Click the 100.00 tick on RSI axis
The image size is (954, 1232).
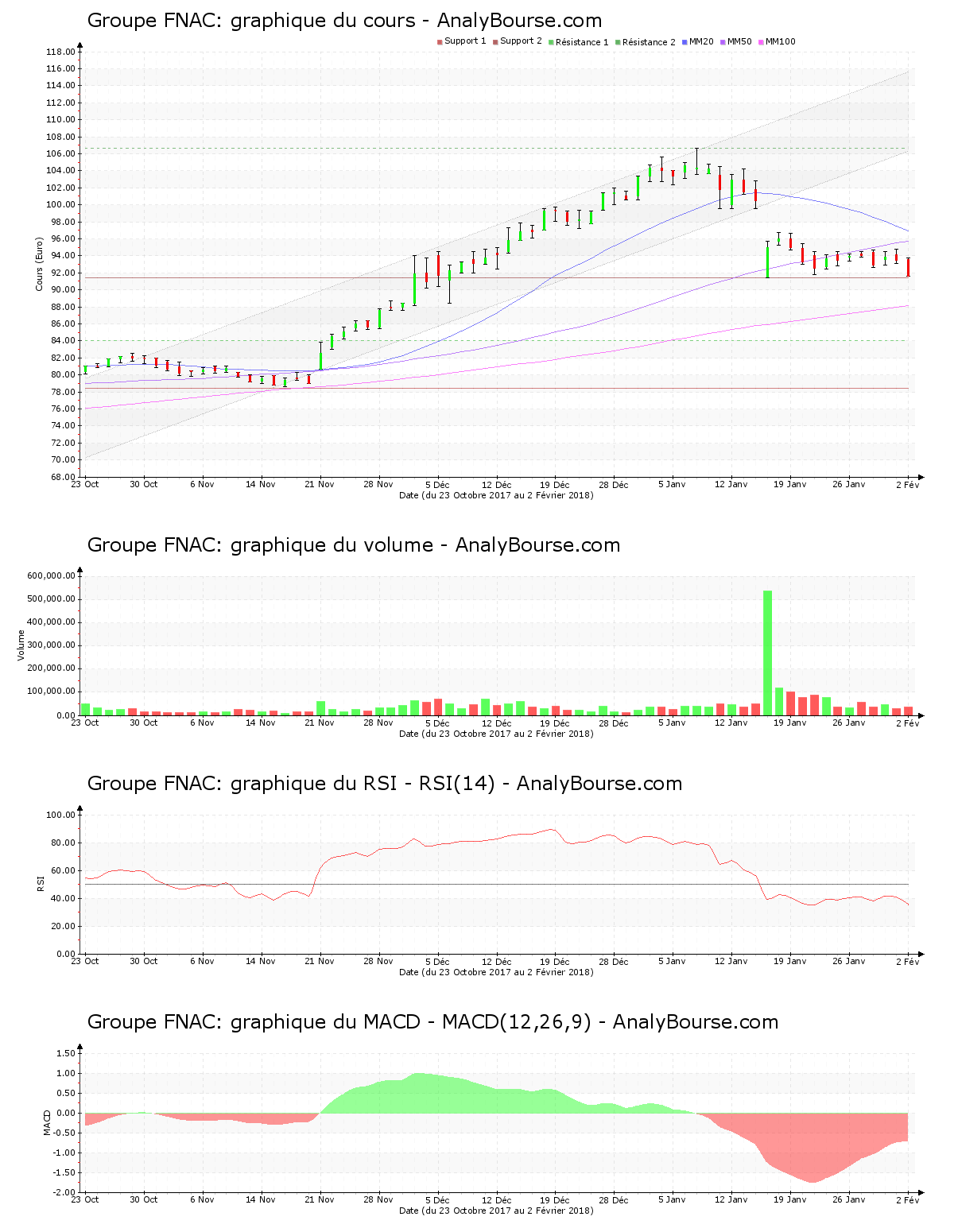point(60,815)
